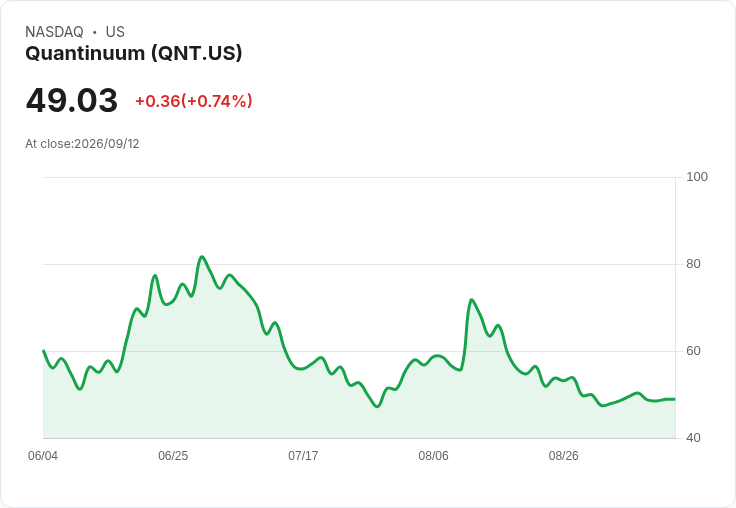Screen dimensions: 736x508
Task: Click the +0.36(+0.74%) price change text
Action: (194, 101)
